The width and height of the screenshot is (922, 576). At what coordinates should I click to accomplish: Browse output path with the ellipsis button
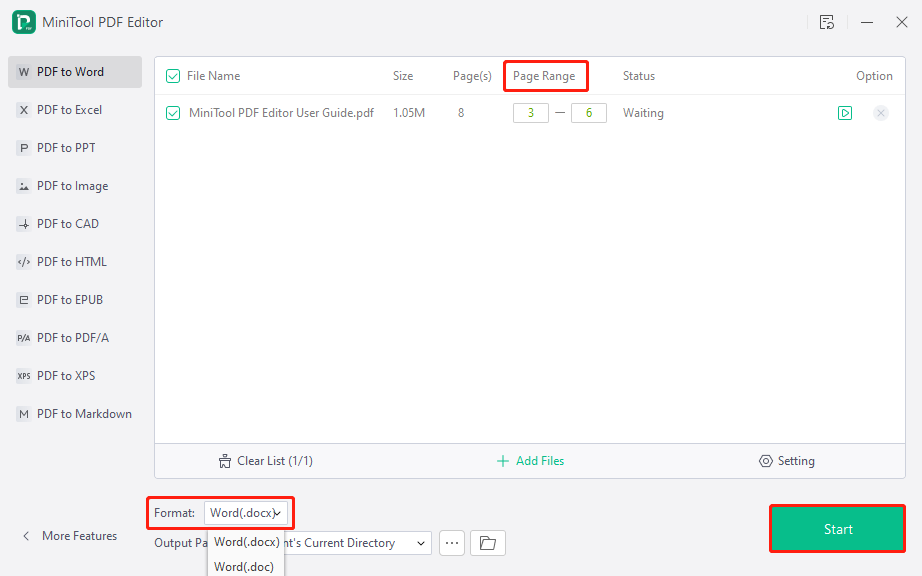coord(452,543)
